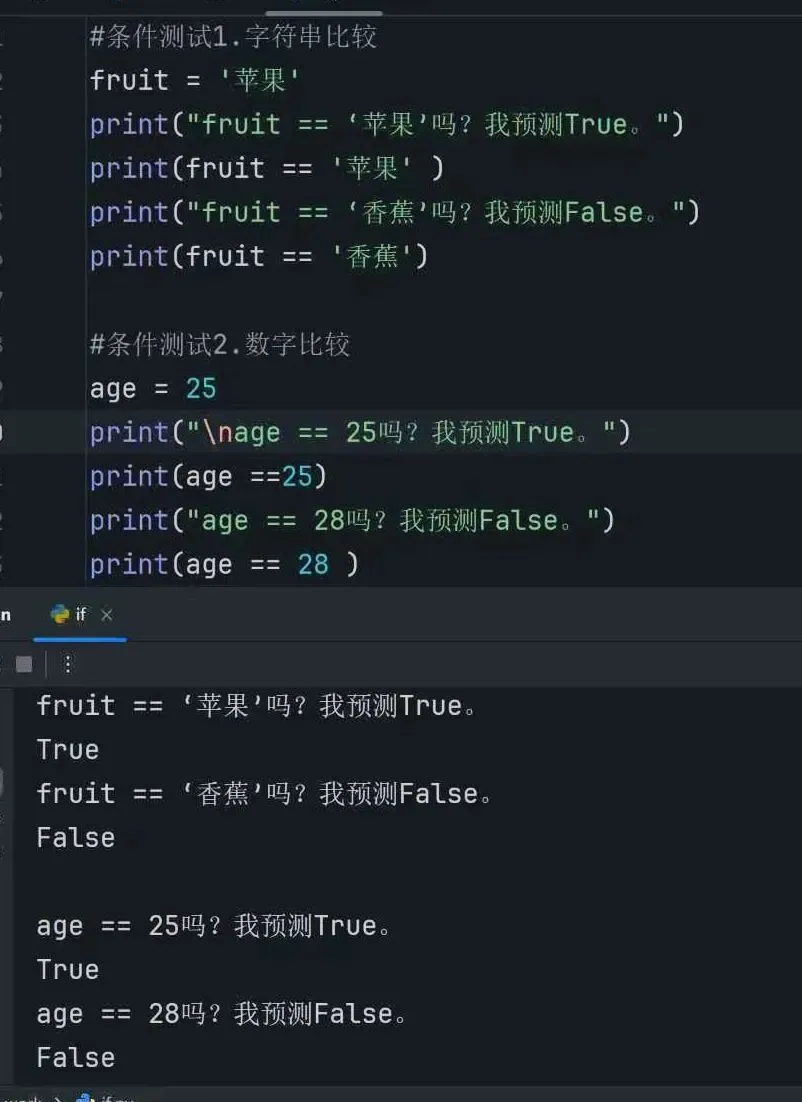Click the comment "#条件测试1.字符串比较" in editor
802x1102 pixels.
(x=233, y=37)
